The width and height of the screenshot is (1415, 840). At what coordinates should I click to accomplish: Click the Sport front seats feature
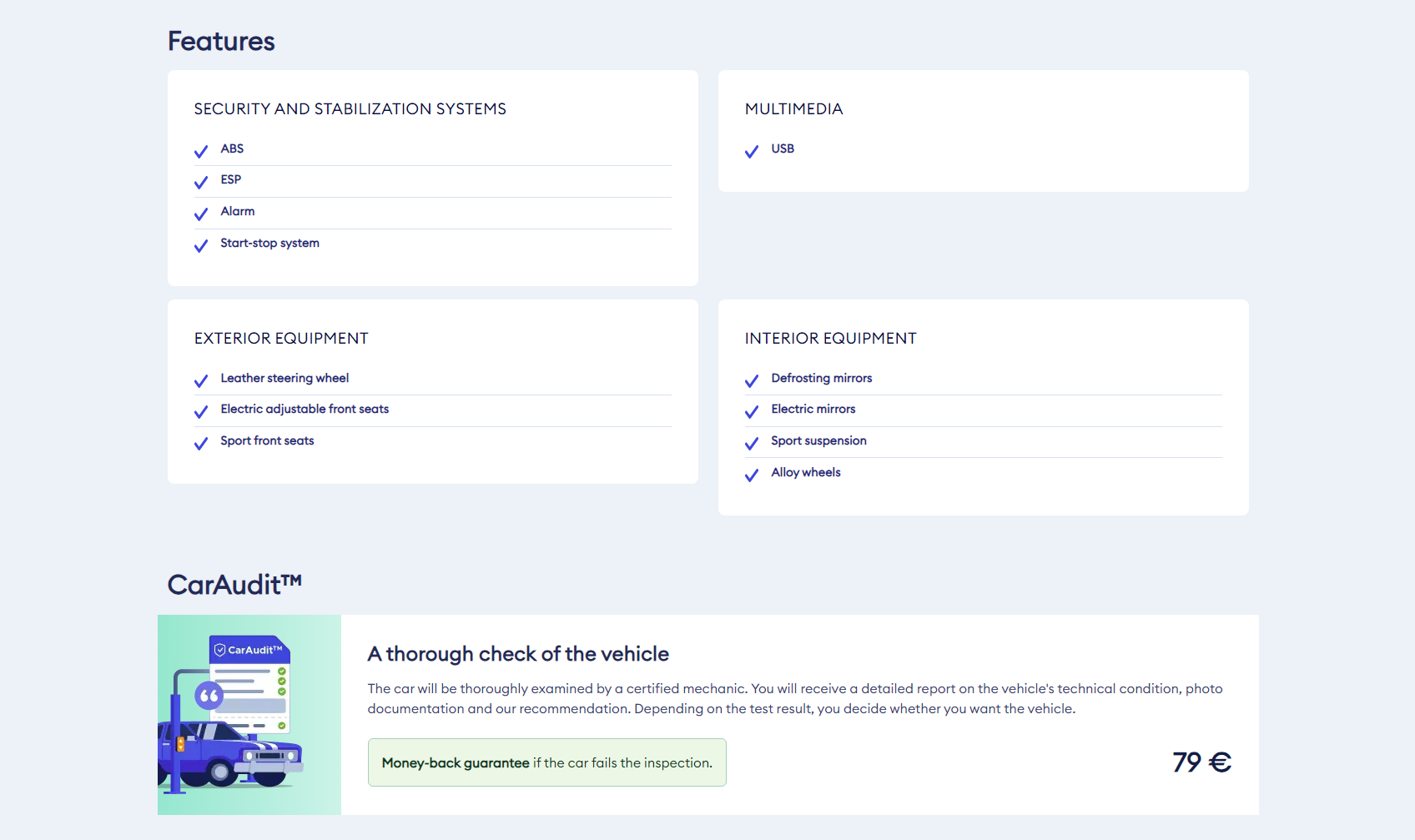point(267,440)
